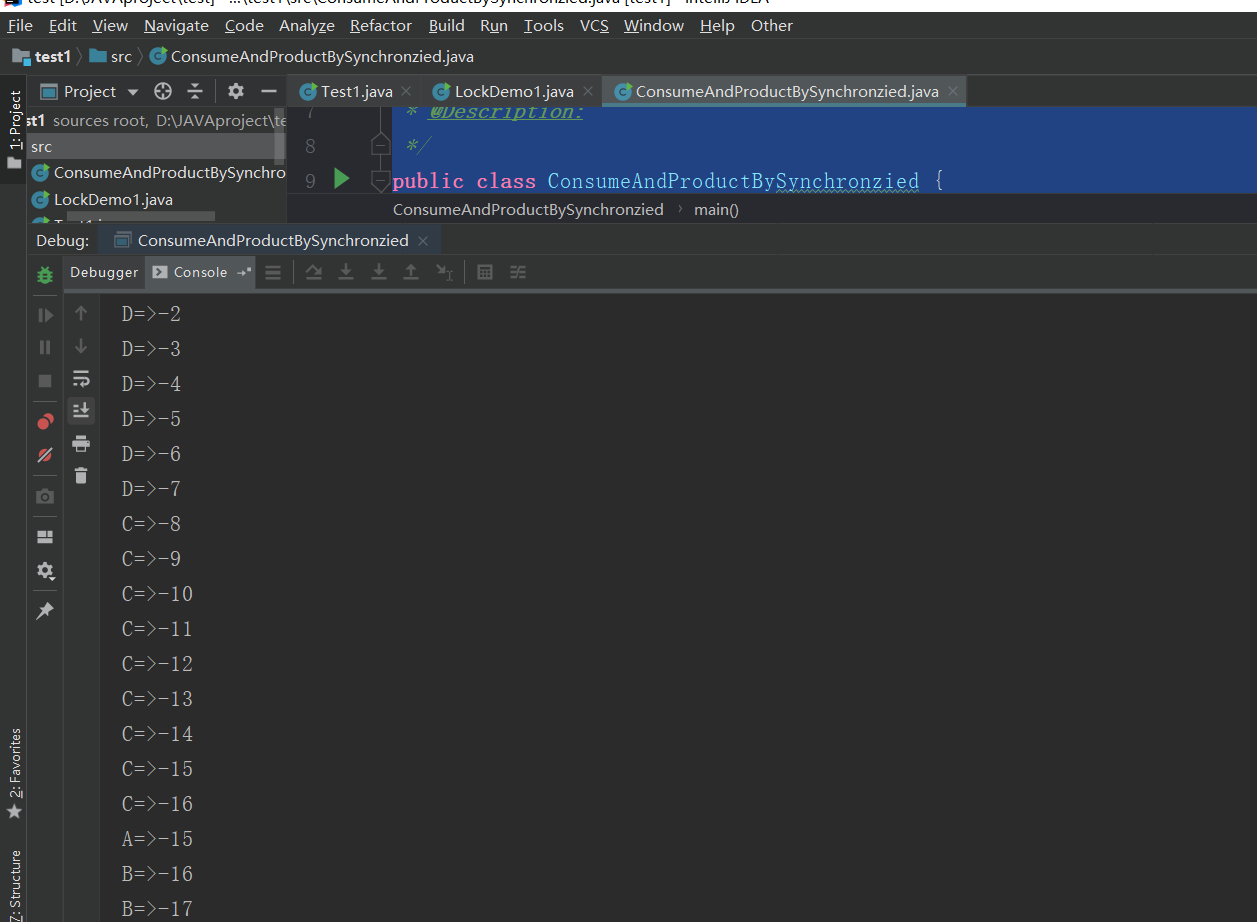Toggle Scroll to End in console
This screenshot has height=922, width=1257.
point(81,410)
